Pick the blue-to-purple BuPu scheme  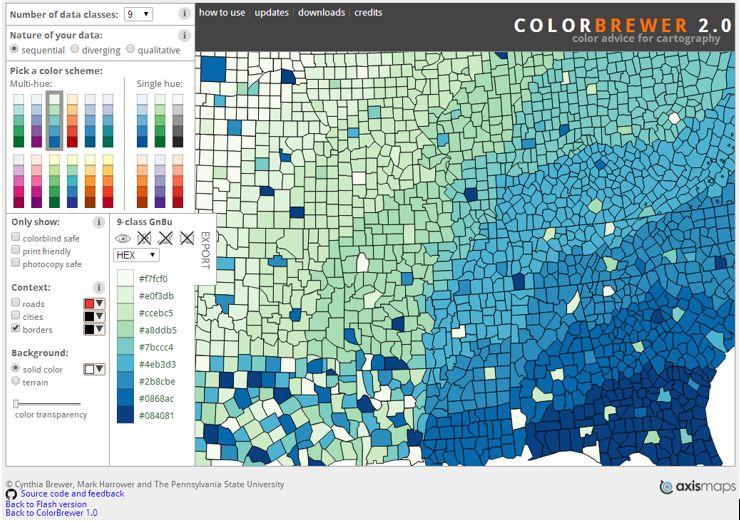(36, 121)
